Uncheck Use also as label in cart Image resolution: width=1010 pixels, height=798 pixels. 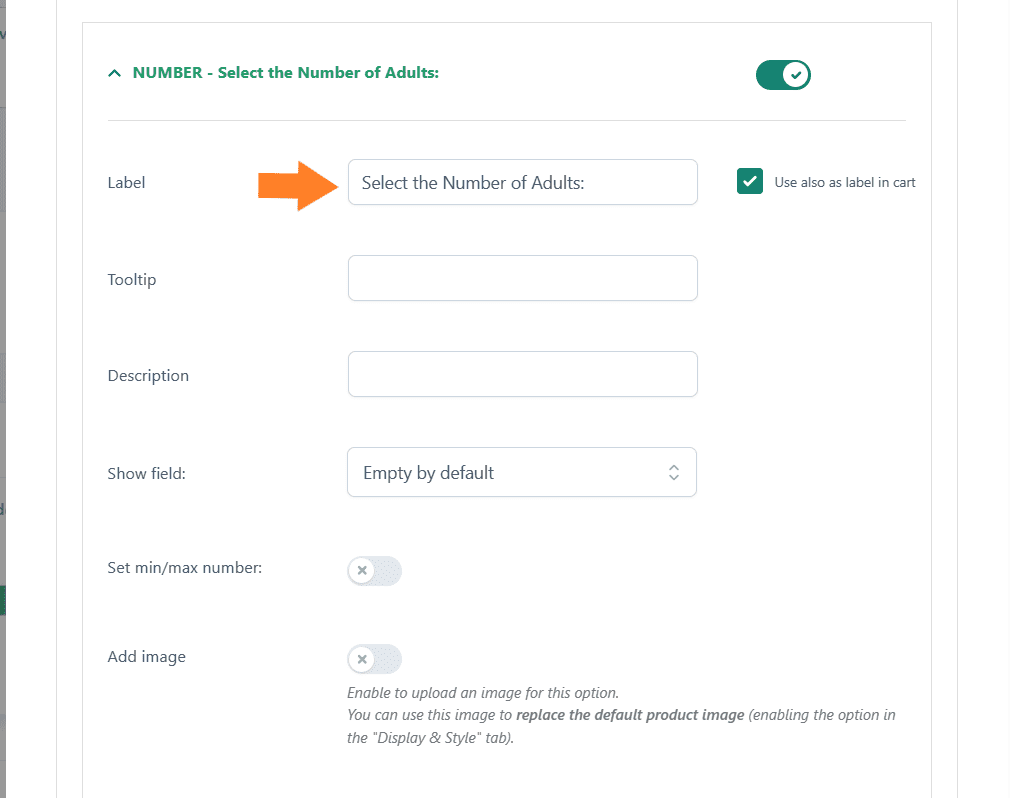750,182
